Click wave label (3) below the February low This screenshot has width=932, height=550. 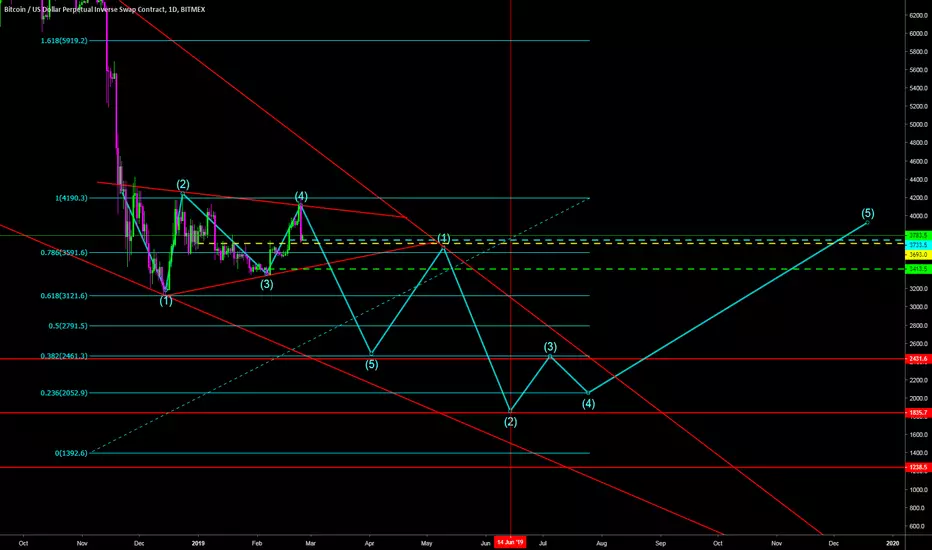(266, 284)
